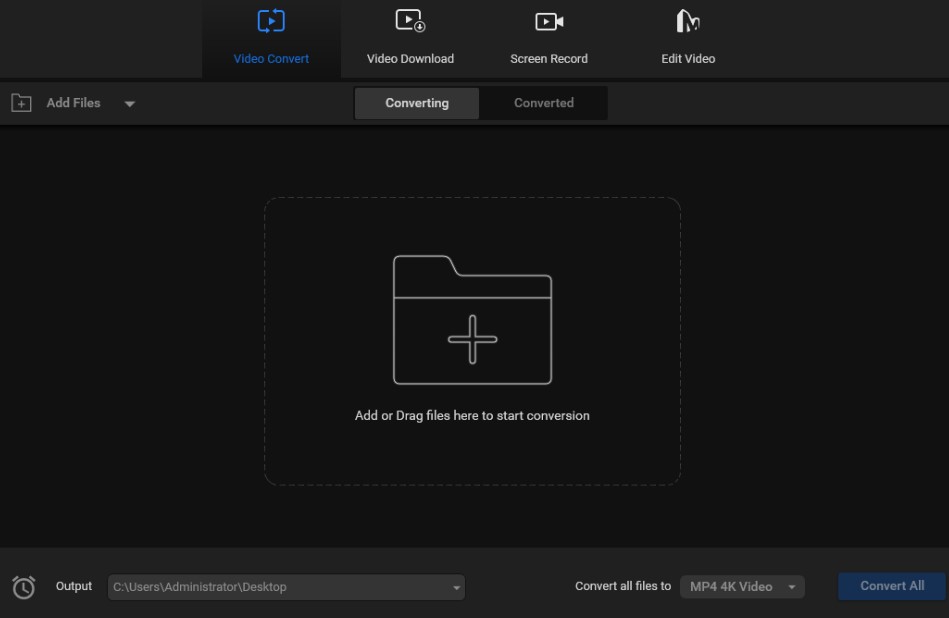Click 'Convert all files to' label
949x618 pixels.
[x=623, y=586]
